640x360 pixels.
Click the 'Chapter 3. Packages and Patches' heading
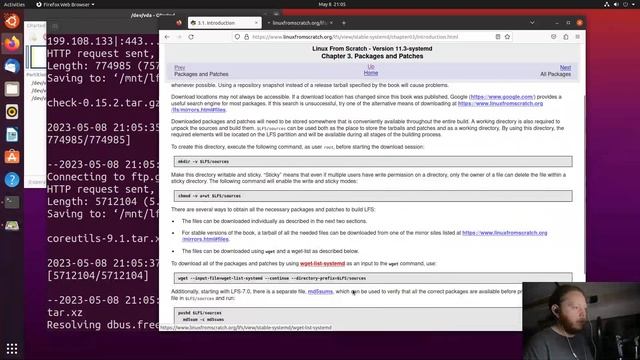372,56
